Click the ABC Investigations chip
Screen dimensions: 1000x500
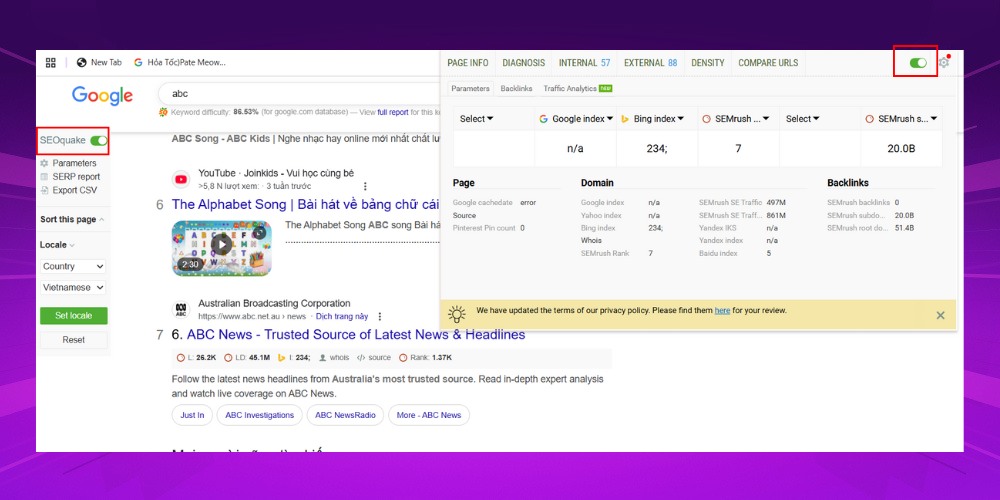(260, 415)
